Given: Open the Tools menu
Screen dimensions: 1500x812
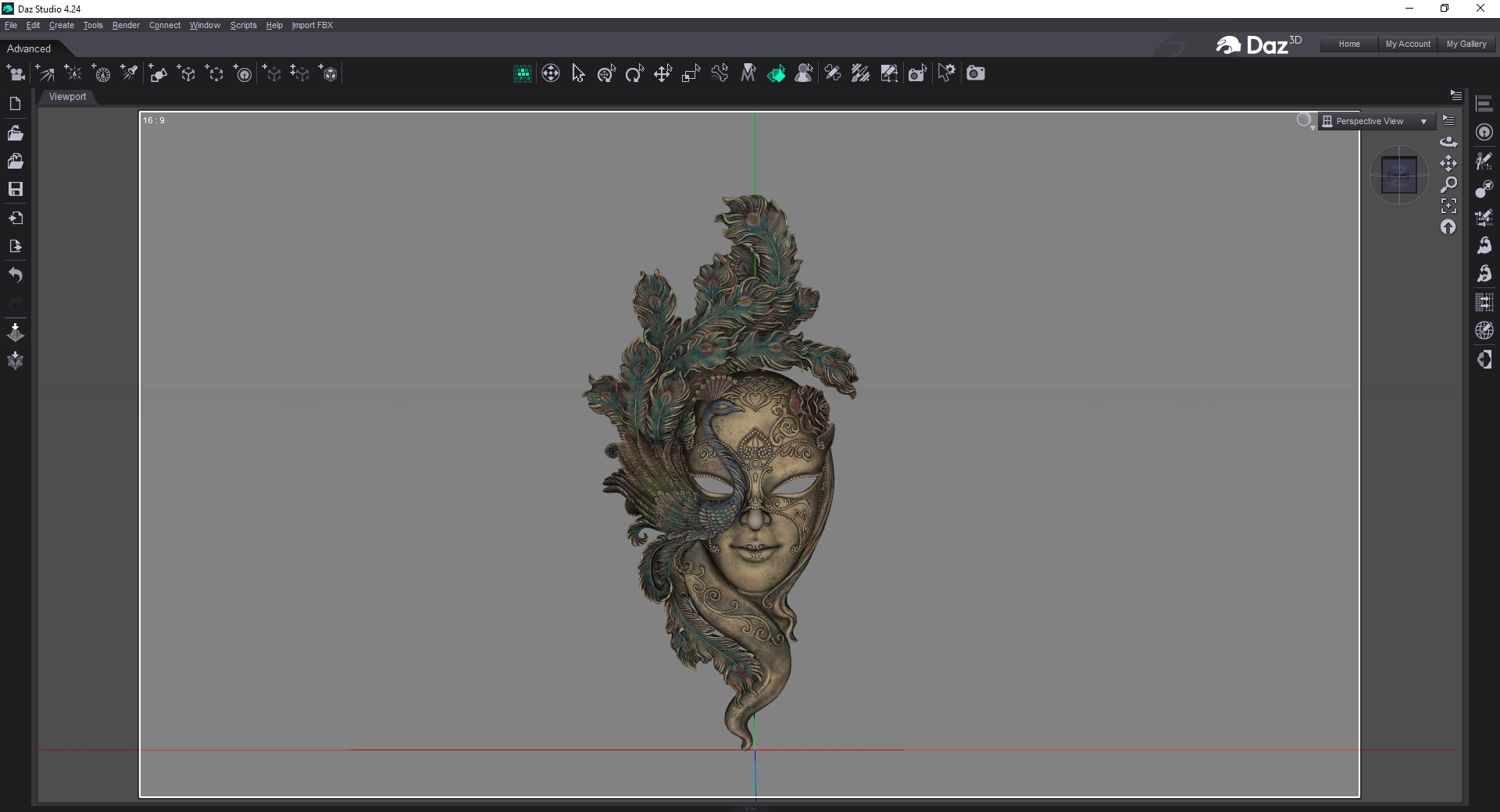Looking at the screenshot, I should click(93, 25).
